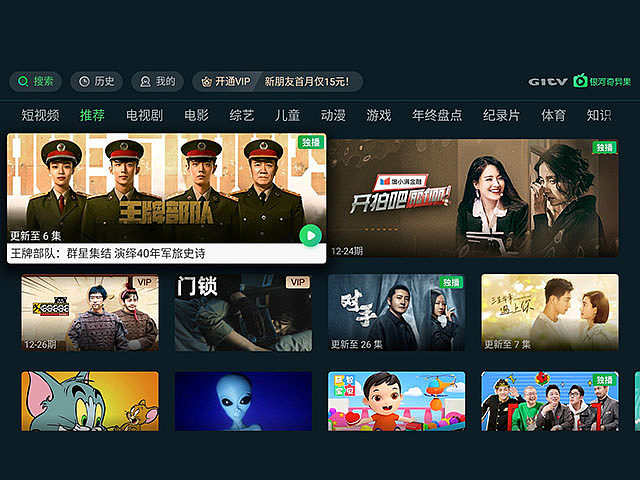Open the 历史 clock icon
This screenshot has height=480, width=640.
[x=84, y=82]
